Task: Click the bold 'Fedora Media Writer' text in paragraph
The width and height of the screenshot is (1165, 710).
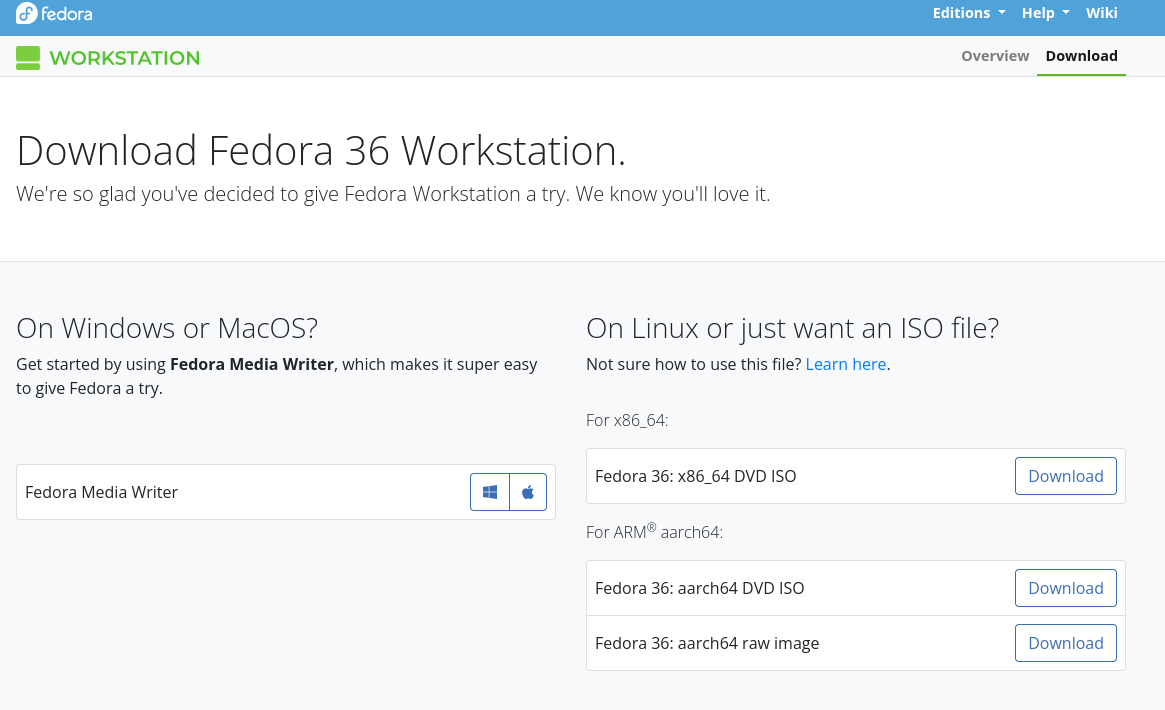Action: coord(252,364)
